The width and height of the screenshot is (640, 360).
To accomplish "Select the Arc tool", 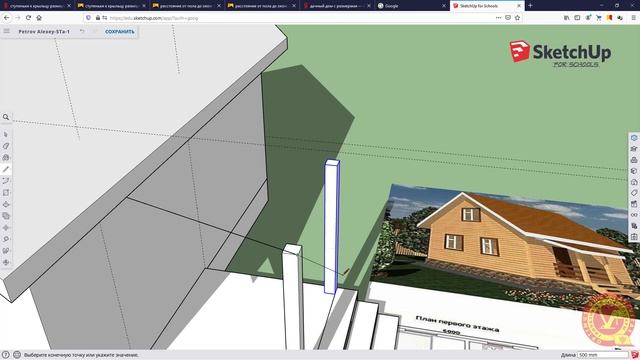I will tap(6, 181).
